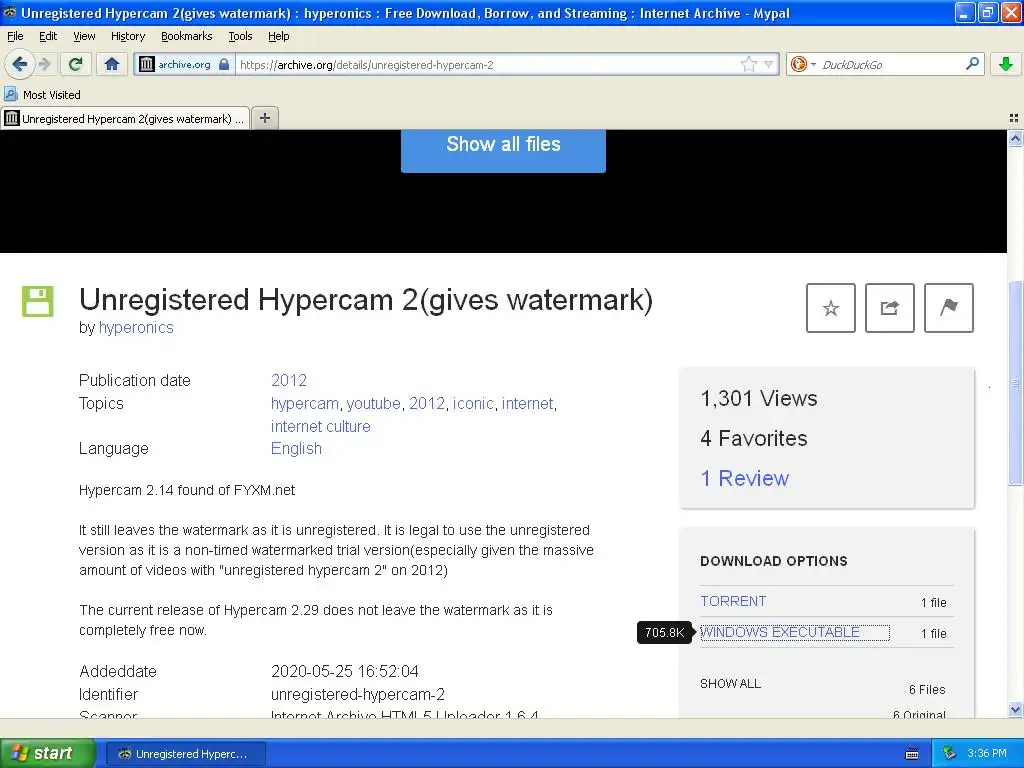Open the hyperonics author link

click(x=136, y=327)
